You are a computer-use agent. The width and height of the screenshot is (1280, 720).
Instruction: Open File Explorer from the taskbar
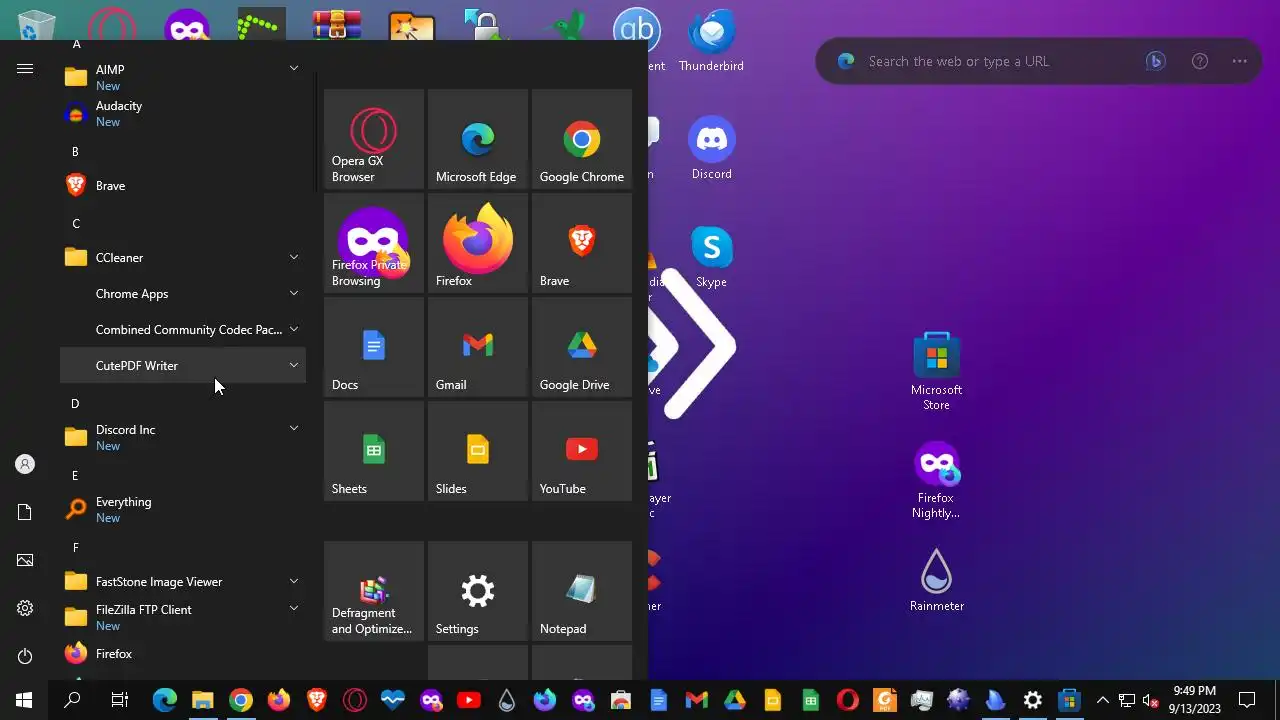click(x=203, y=700)
